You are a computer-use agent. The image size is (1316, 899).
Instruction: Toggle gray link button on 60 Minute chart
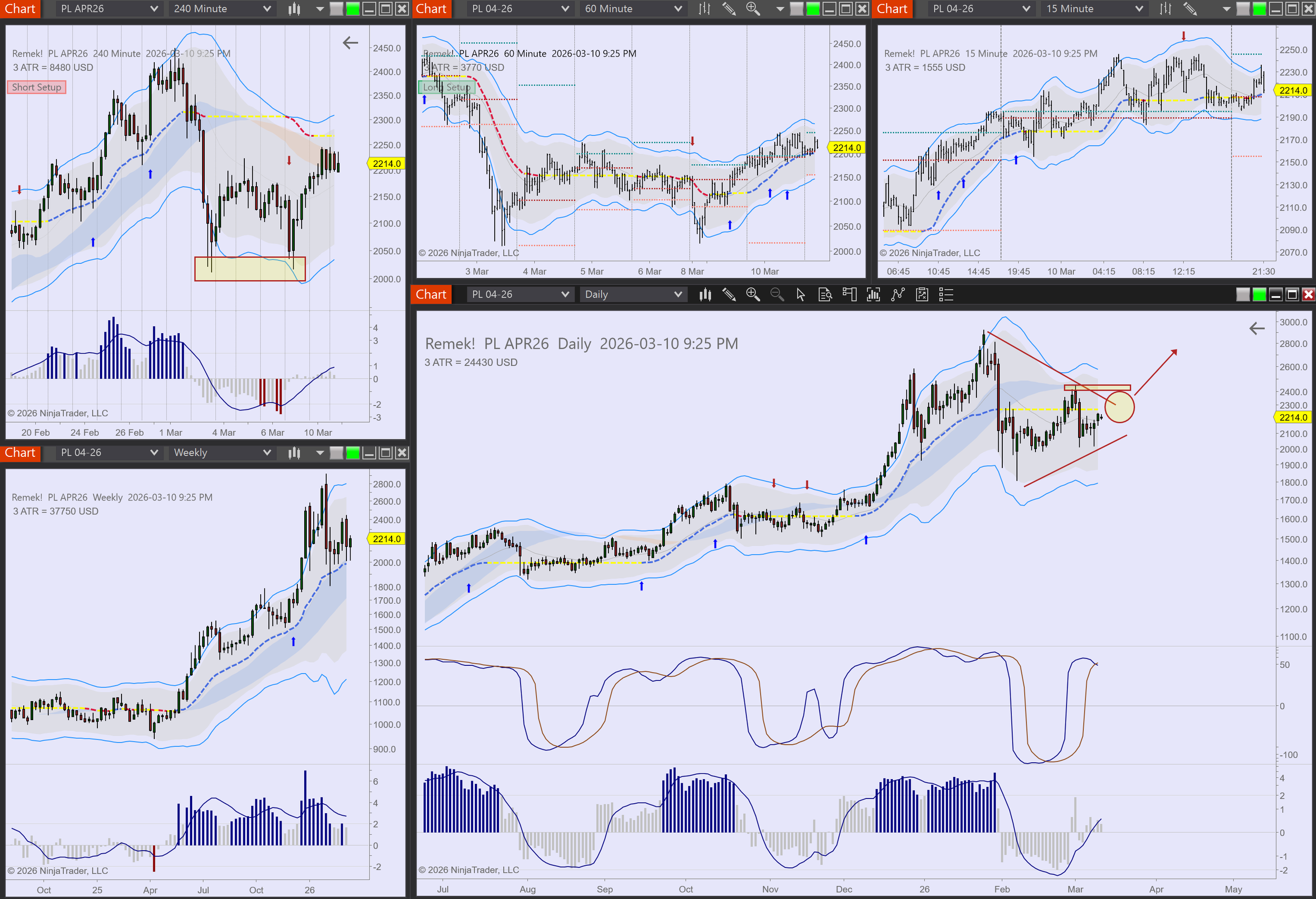[x=796, y=8]
